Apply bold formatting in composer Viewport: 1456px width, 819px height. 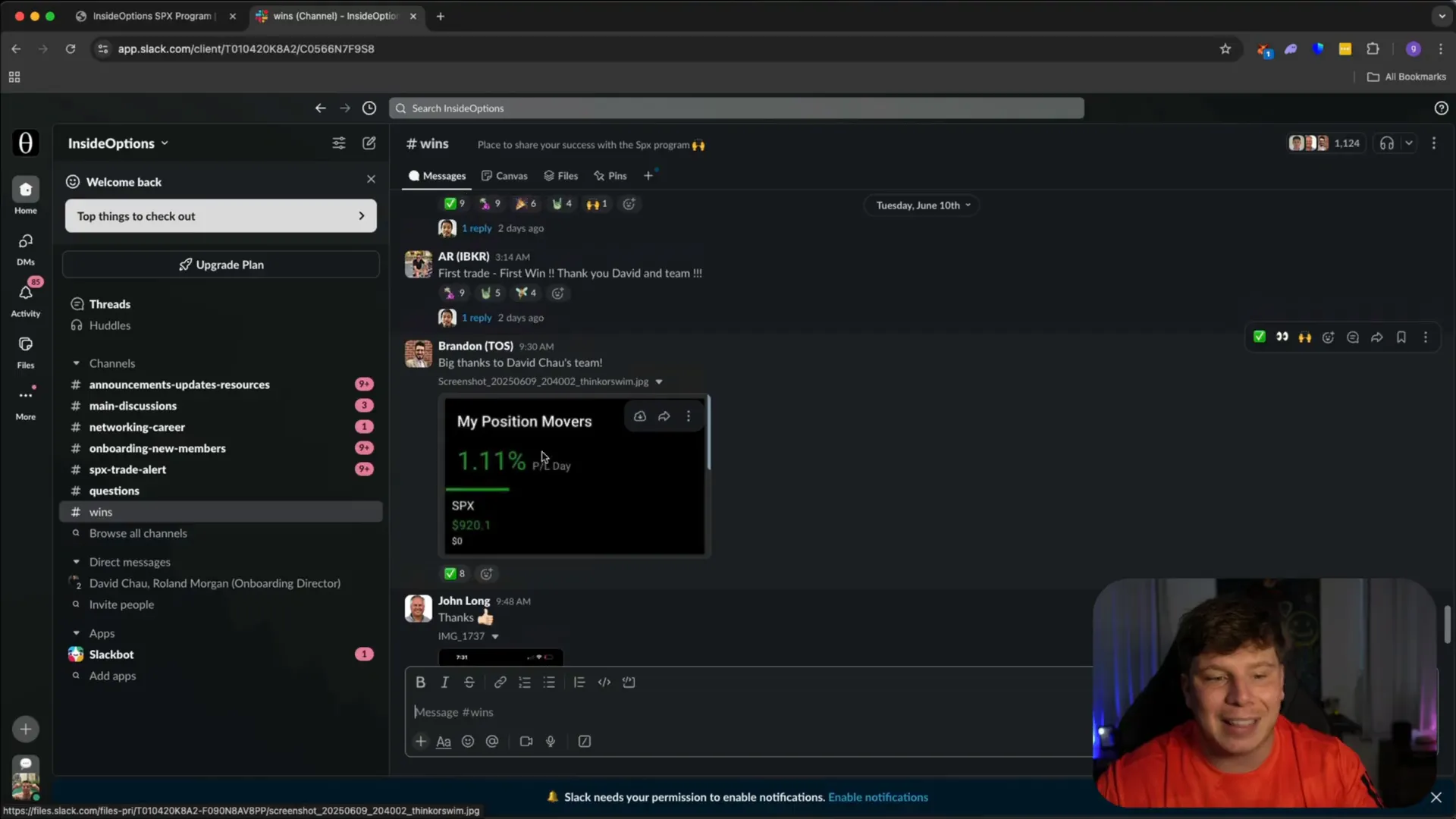point(420,682)
